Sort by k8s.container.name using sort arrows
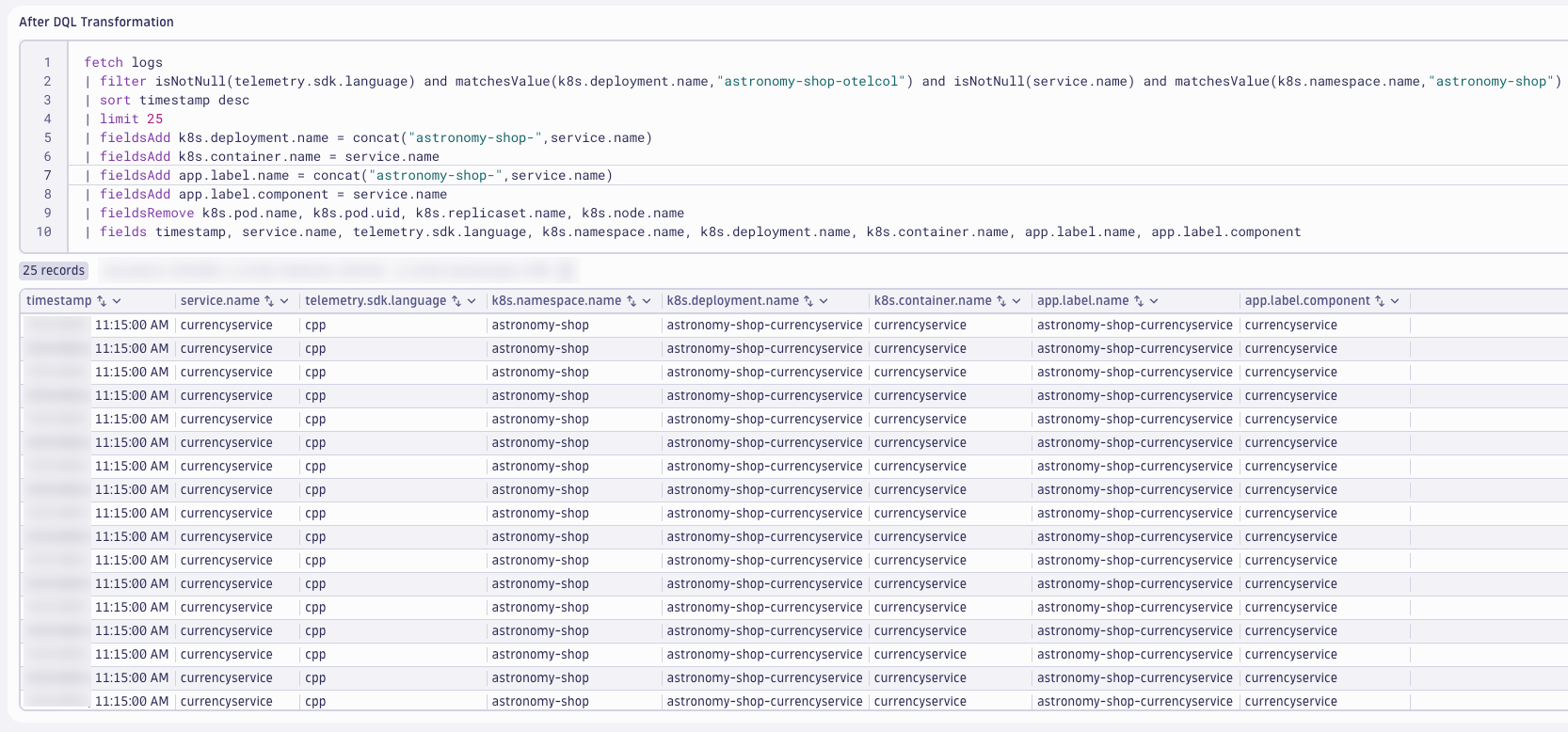Screen dimensions: 1568x732 point(1001,301)
